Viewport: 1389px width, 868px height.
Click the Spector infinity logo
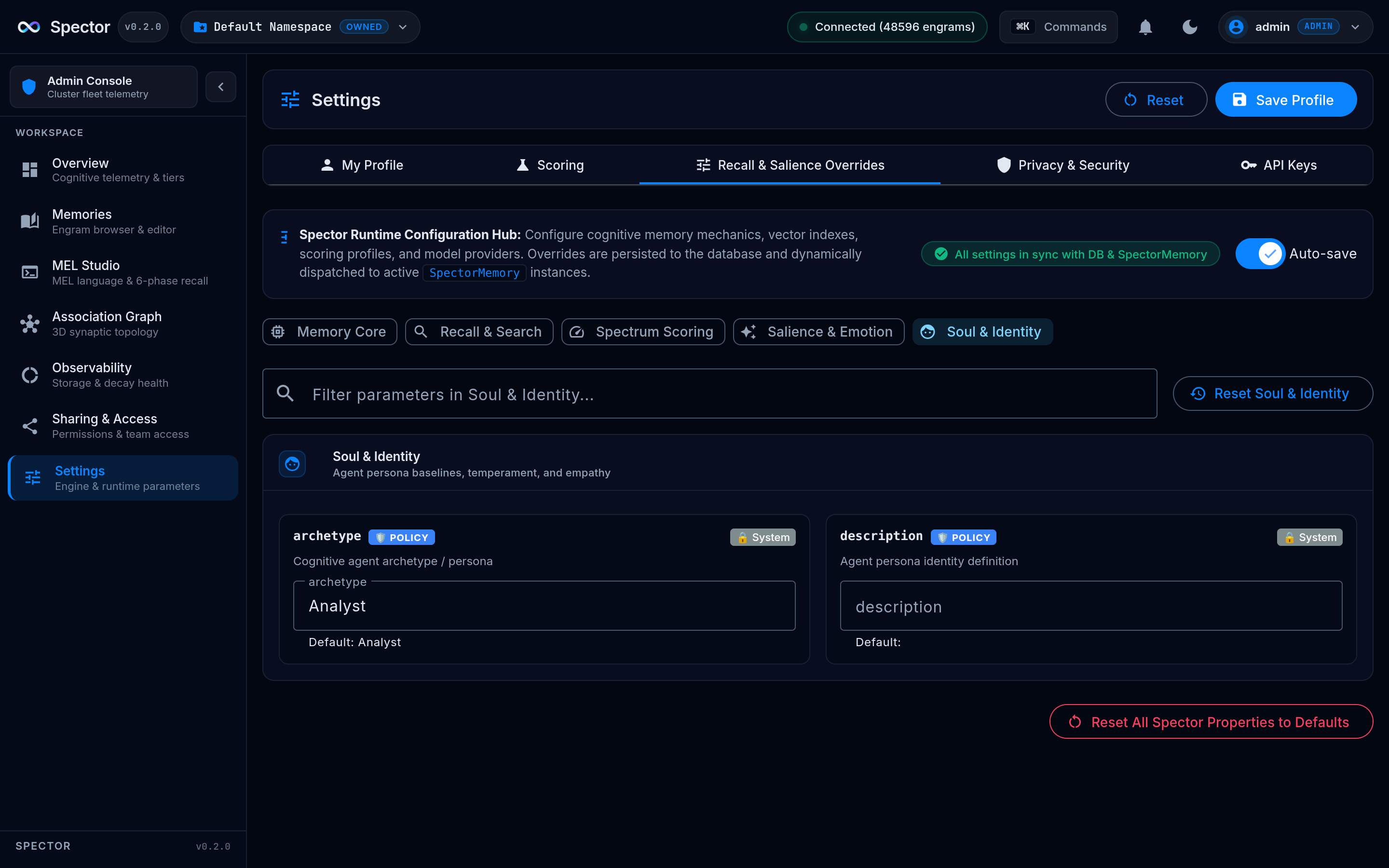[x=29, y=27]
